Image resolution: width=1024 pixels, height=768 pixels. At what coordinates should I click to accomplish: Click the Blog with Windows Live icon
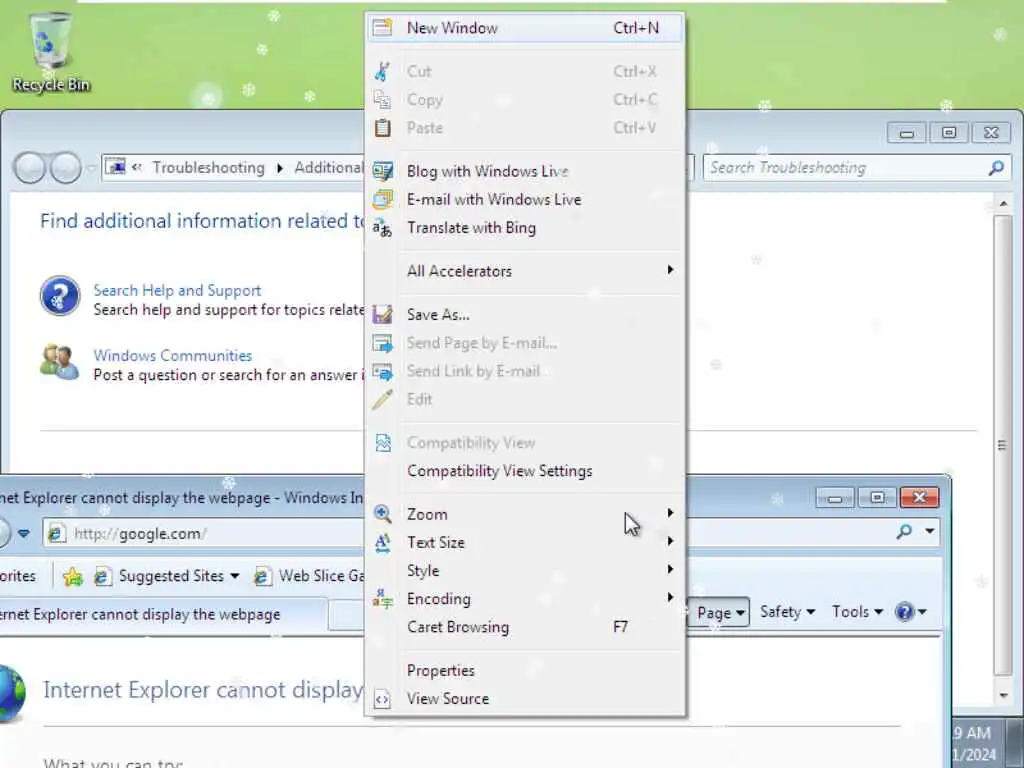382,171
